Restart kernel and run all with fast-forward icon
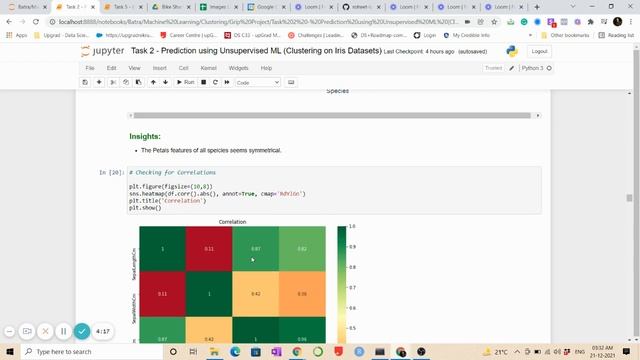 (x=227, y=82)
